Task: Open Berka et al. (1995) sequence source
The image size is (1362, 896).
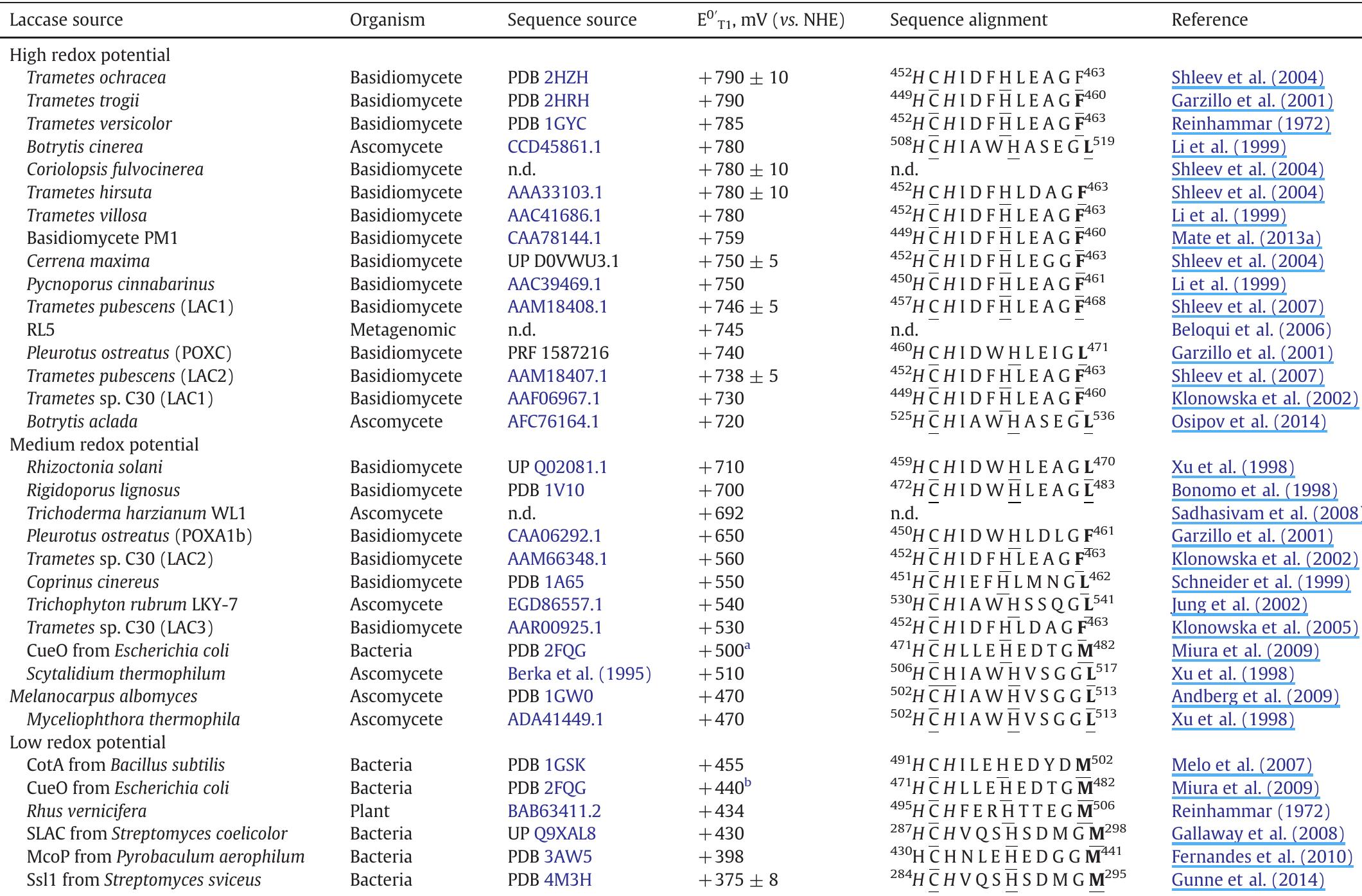Action: 579,674
